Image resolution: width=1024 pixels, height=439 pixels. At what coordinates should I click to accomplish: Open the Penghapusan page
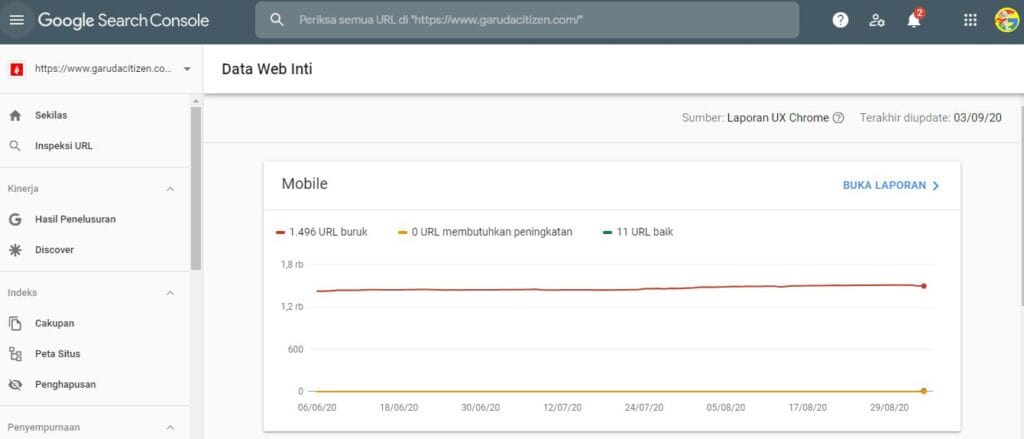pyautogui.click(x=65, y=385)
